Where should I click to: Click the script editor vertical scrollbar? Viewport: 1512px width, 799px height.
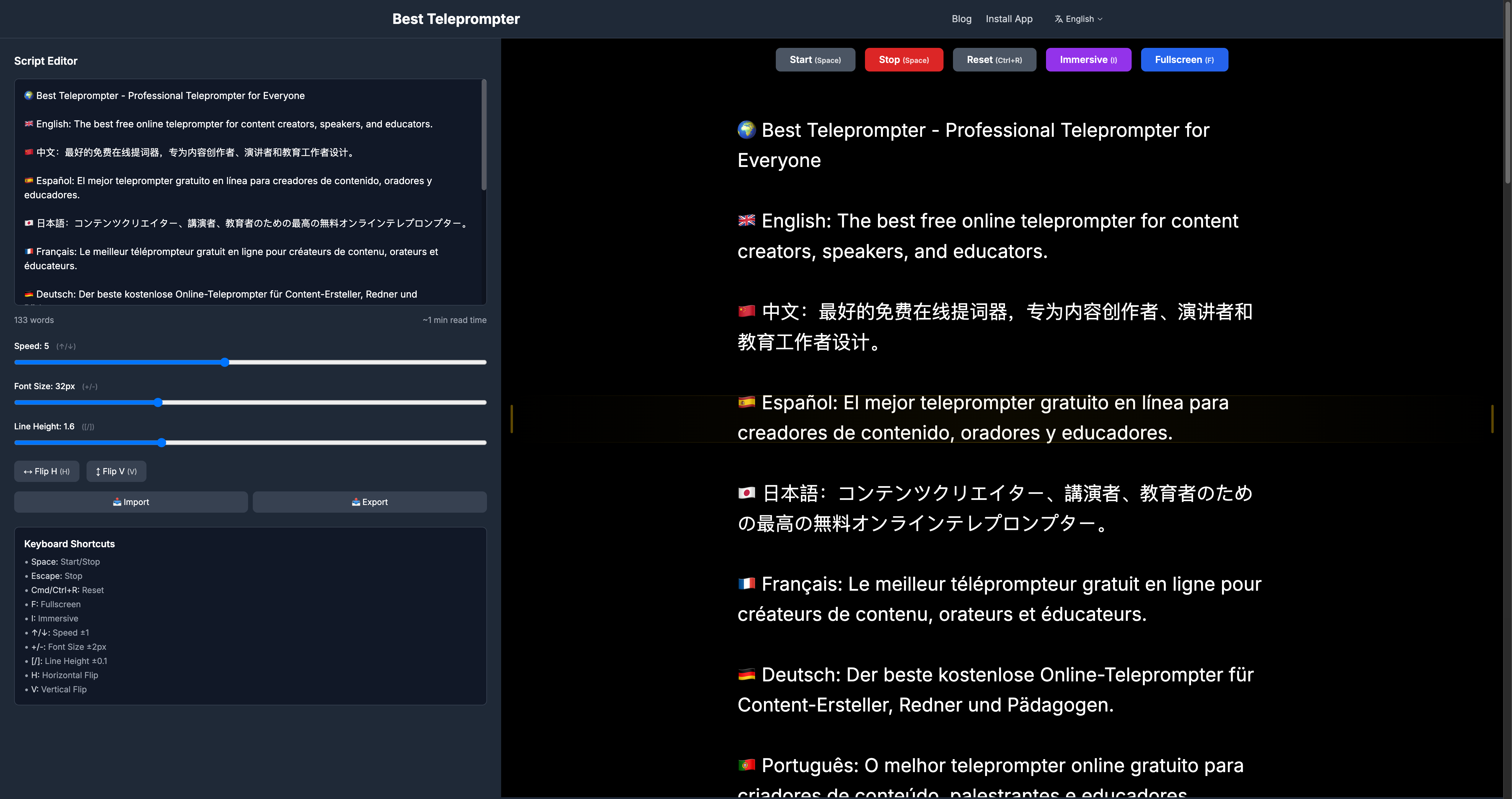(484, 135)
